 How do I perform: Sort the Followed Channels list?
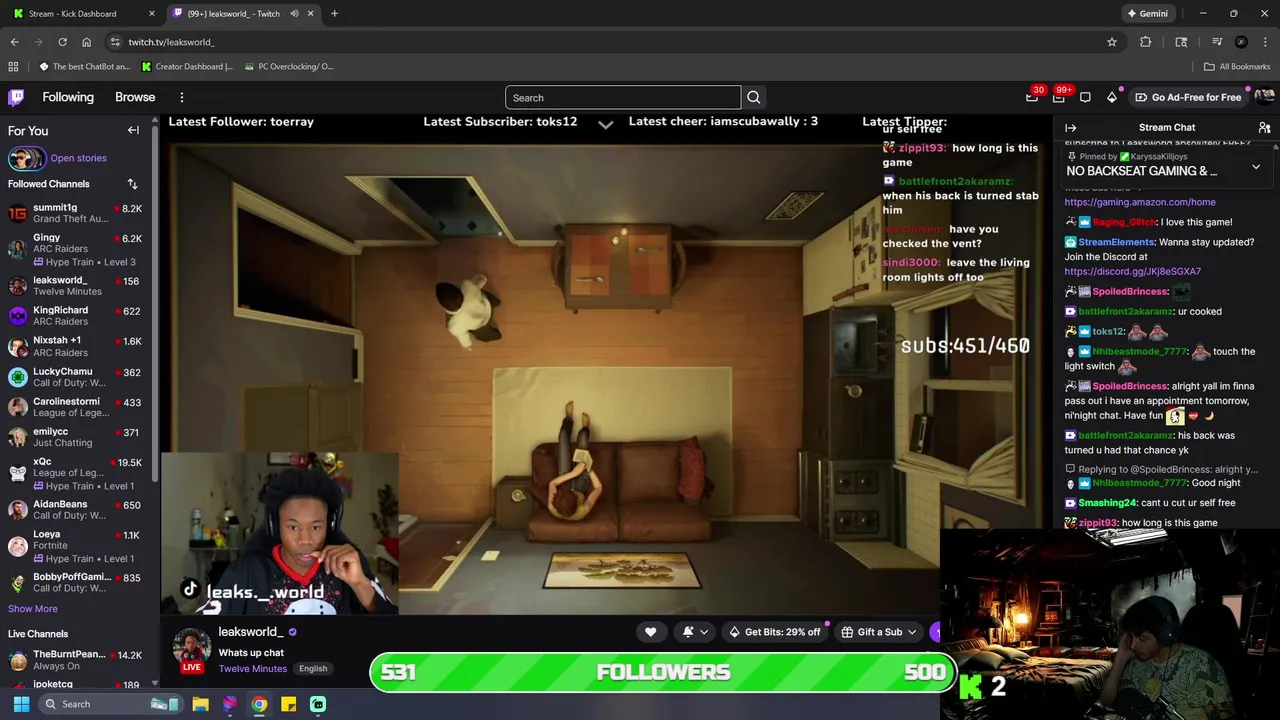point(132,184)
